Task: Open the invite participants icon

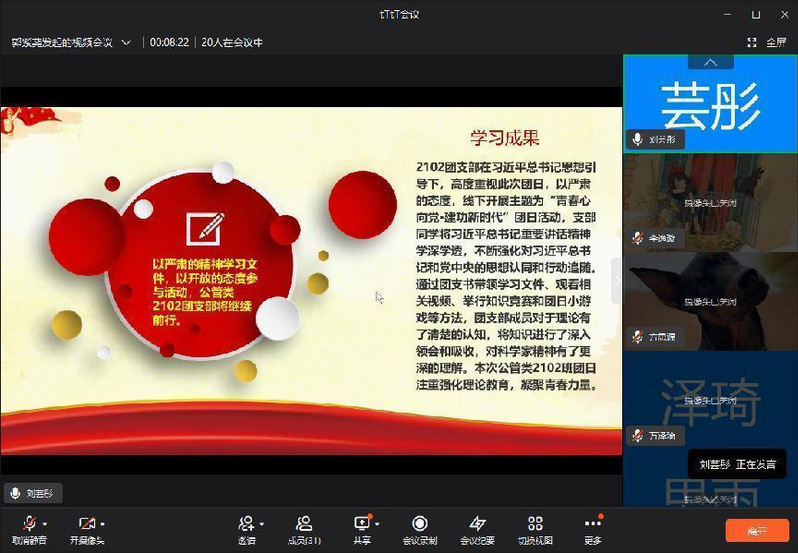Action: (x=246, y=523)
